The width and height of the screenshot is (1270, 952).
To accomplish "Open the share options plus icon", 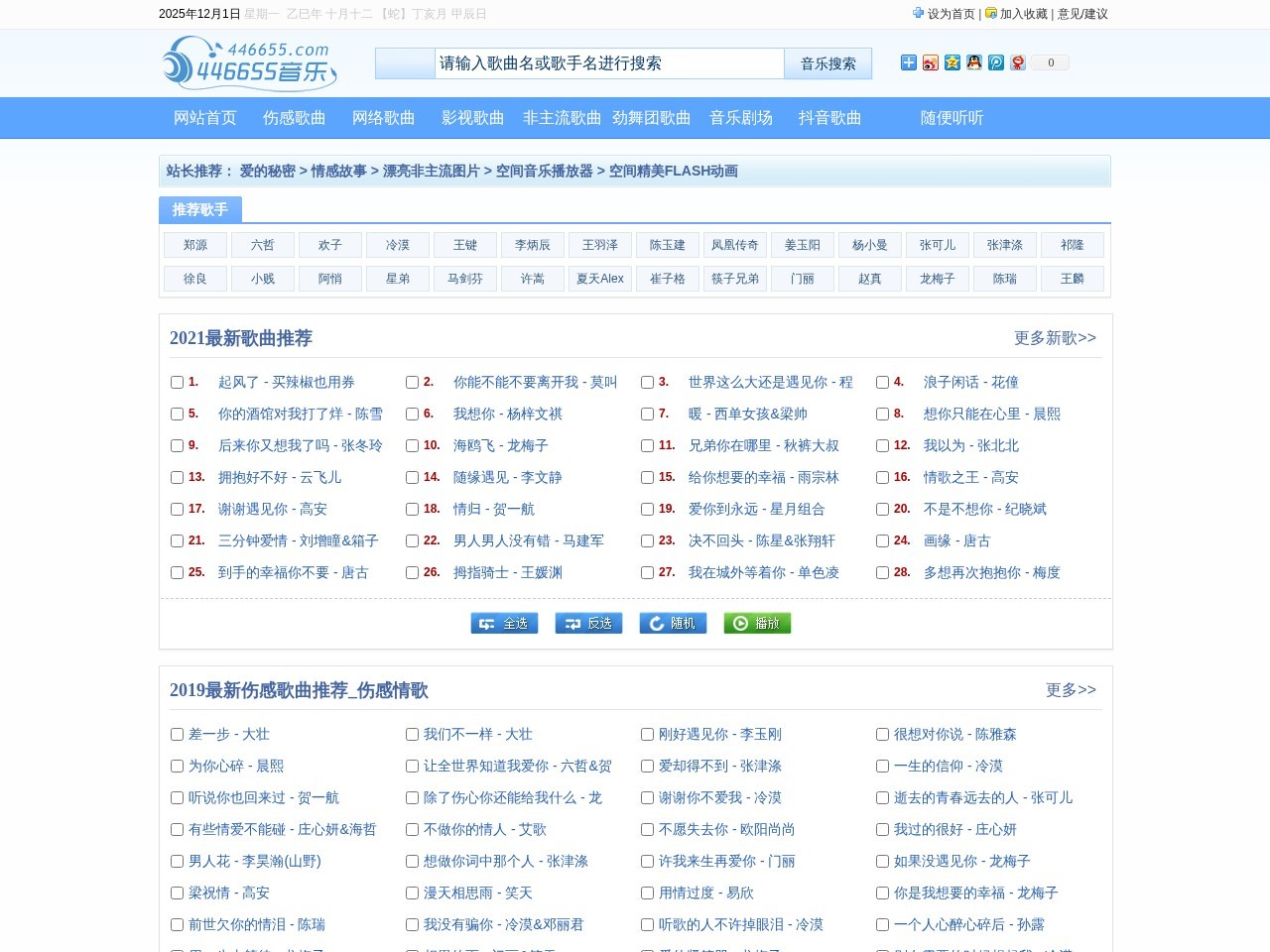I will coord(909,62).
